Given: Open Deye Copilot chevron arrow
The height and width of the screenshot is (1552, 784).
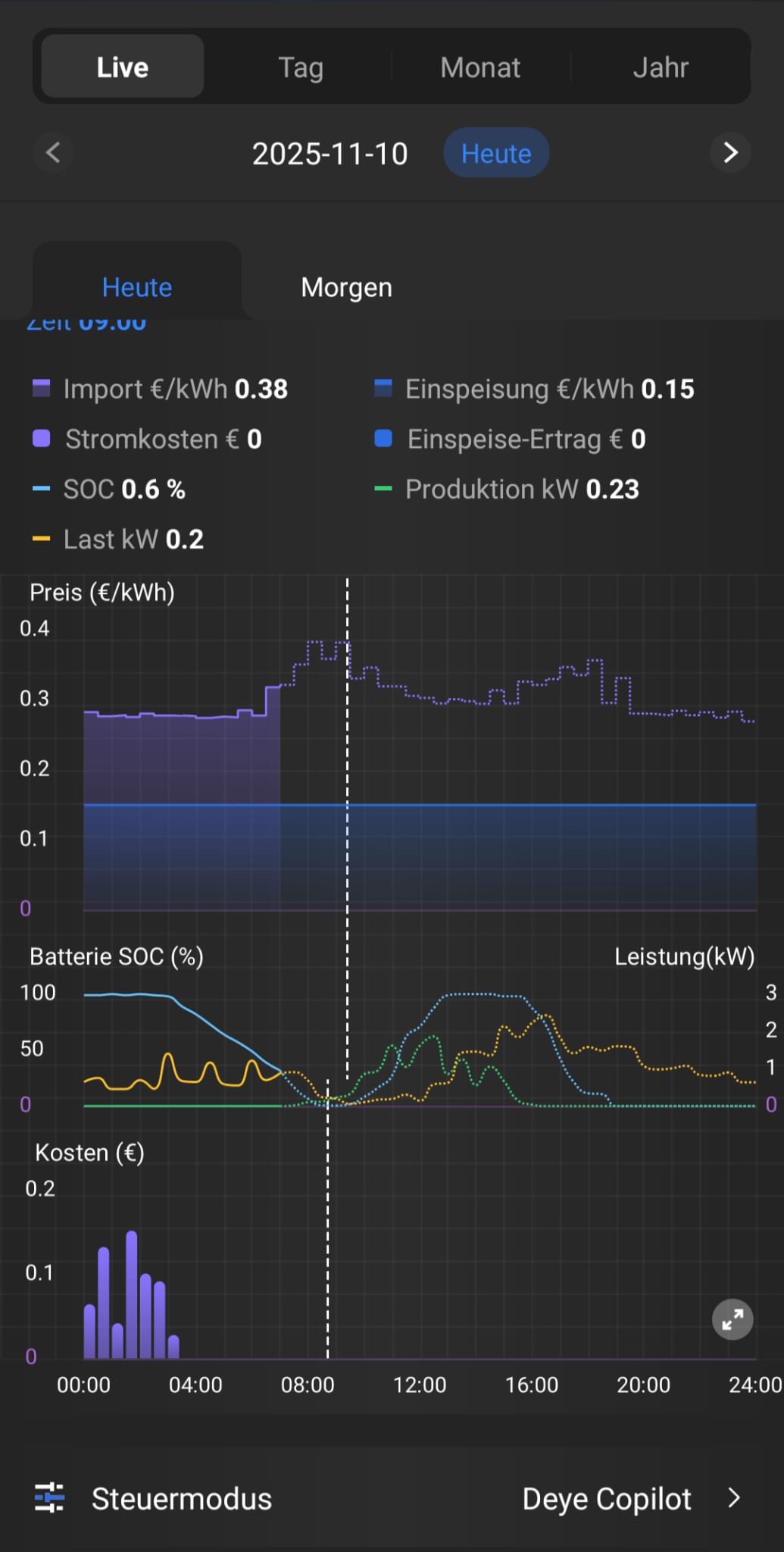Looking at the screenshot, I should (x=733, y=1498).
